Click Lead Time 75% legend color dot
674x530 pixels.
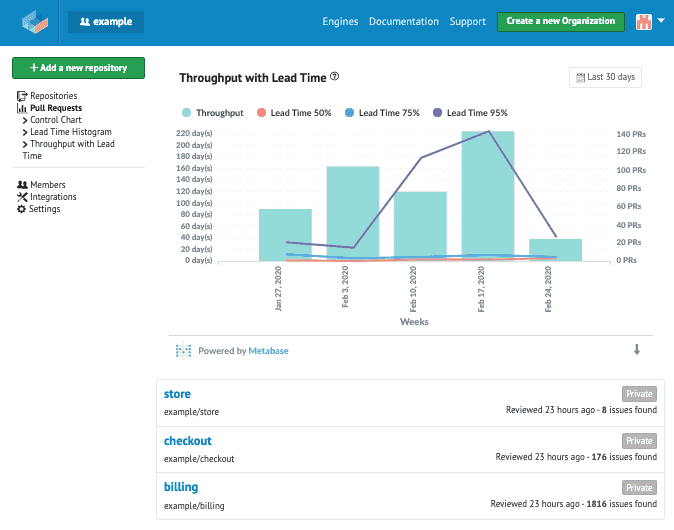[349, 113]
